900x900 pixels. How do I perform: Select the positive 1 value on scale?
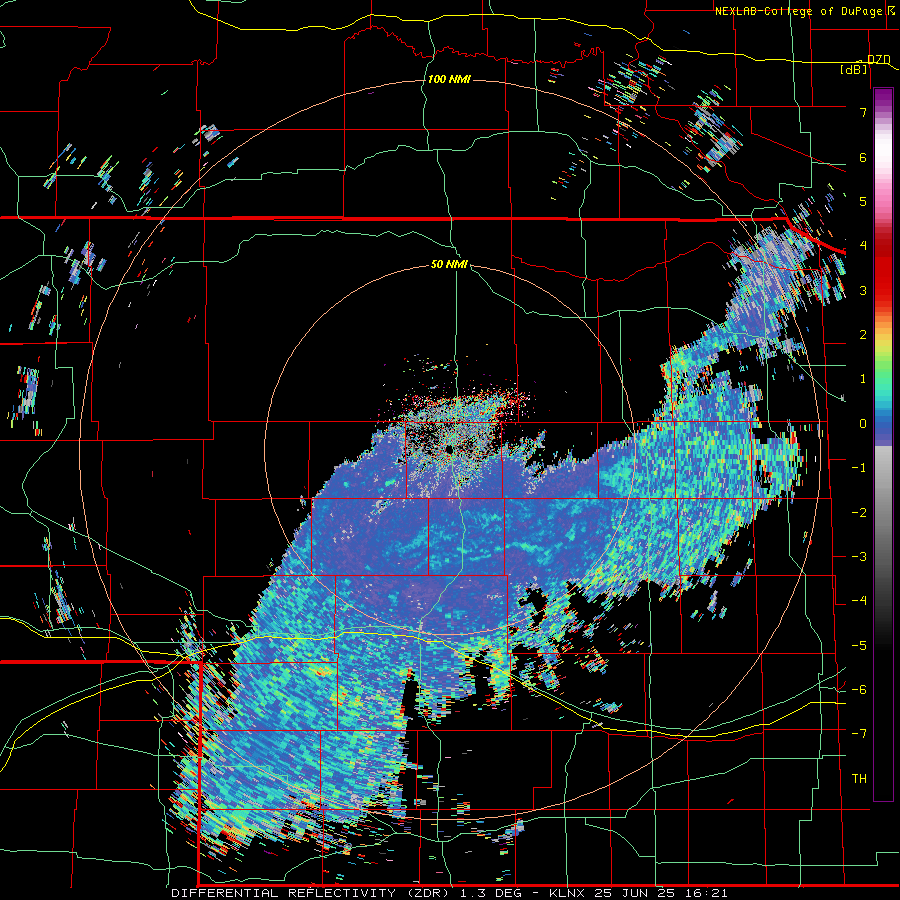point(863,379)
